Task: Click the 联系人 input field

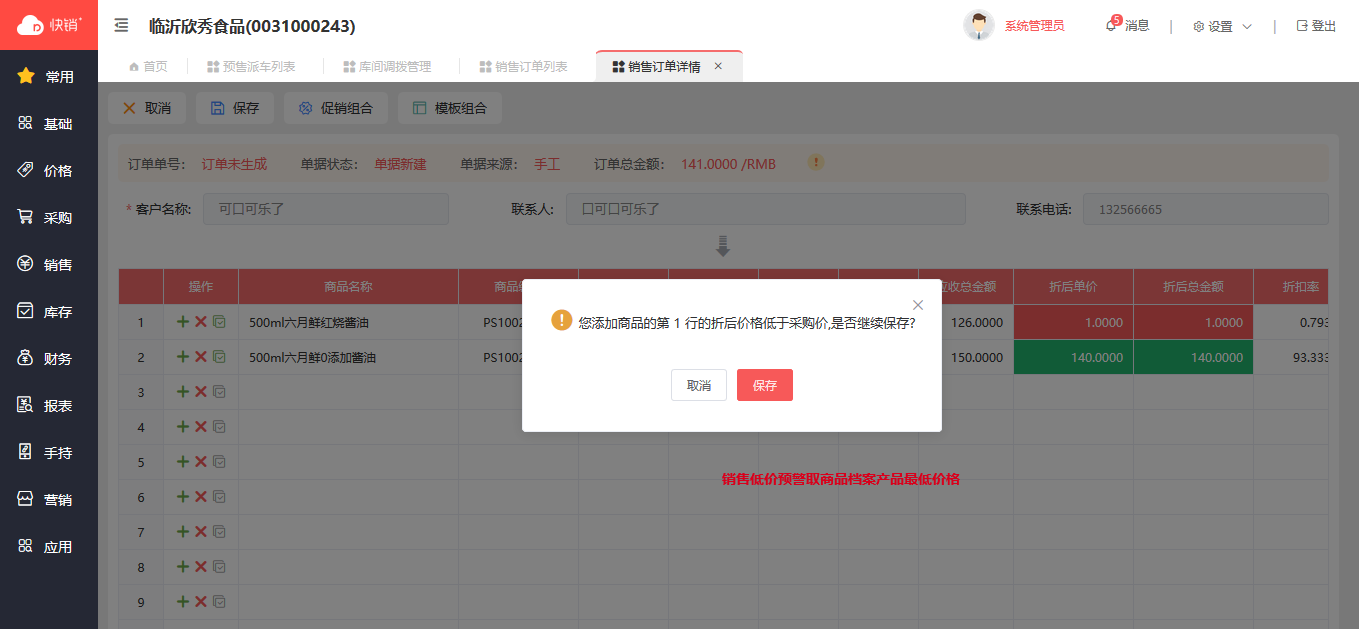Action: point(766,209)
